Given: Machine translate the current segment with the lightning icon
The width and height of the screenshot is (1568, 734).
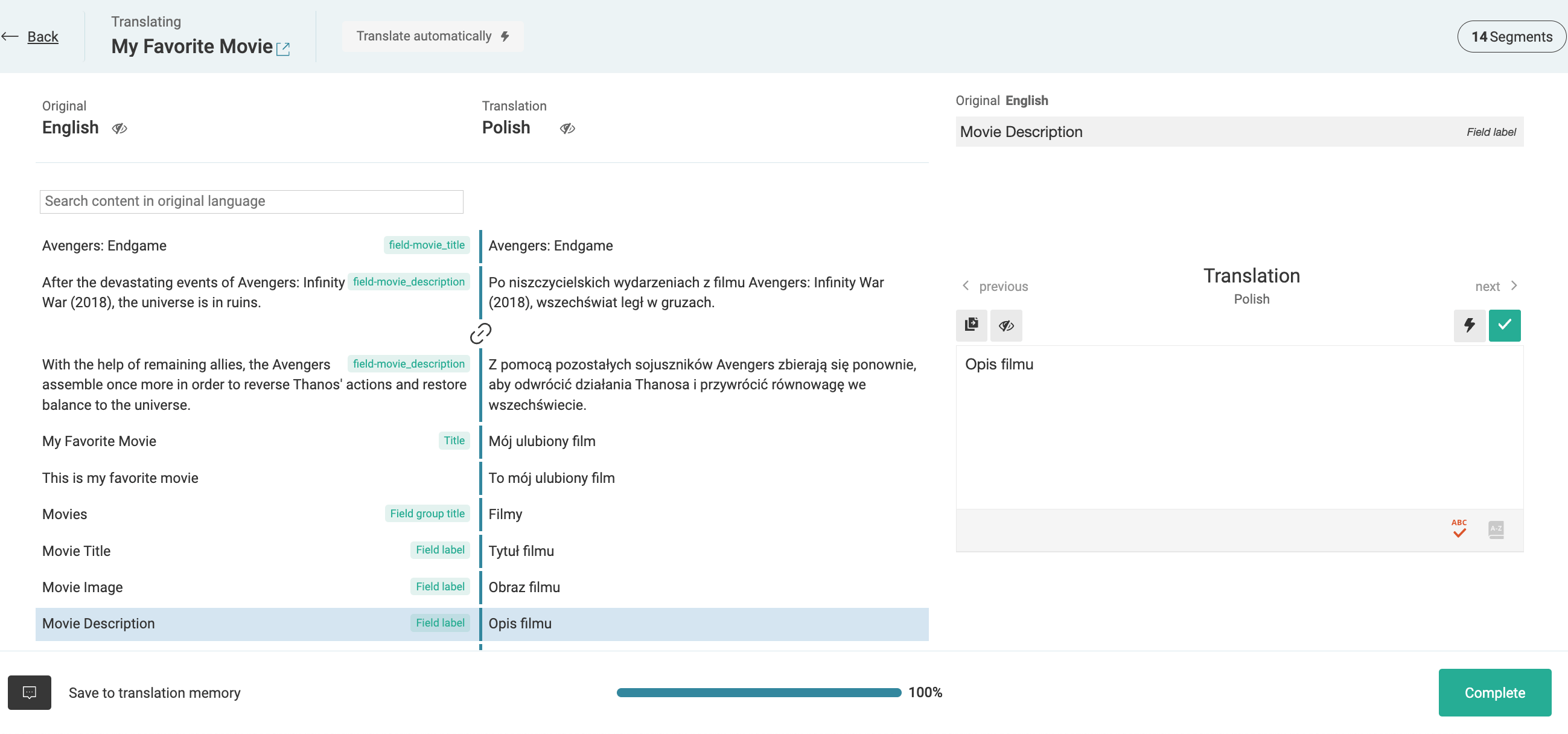Looking at the screenshot, I should coord(1470,325).
